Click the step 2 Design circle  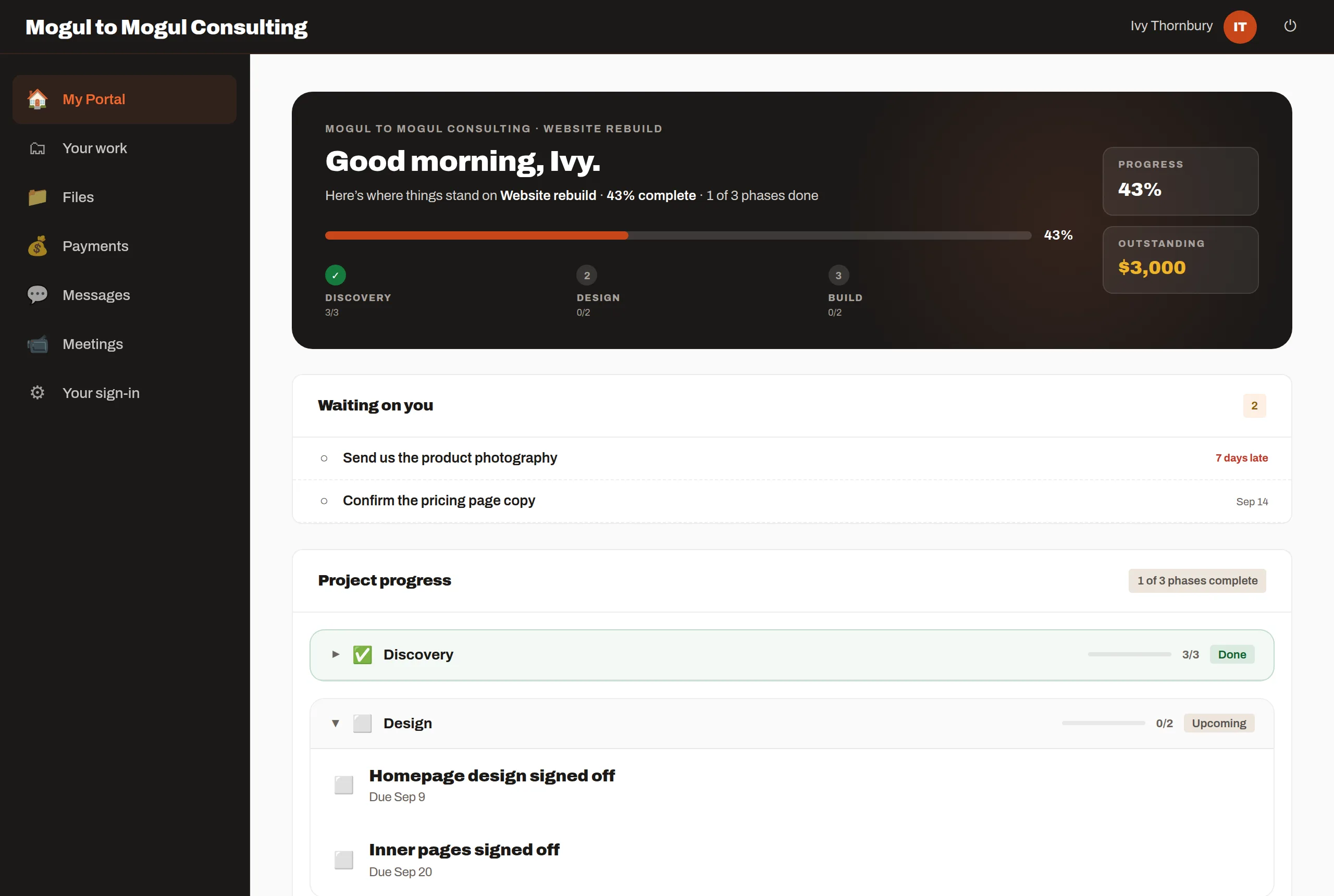pyautogui.click(x=587, y=275)
